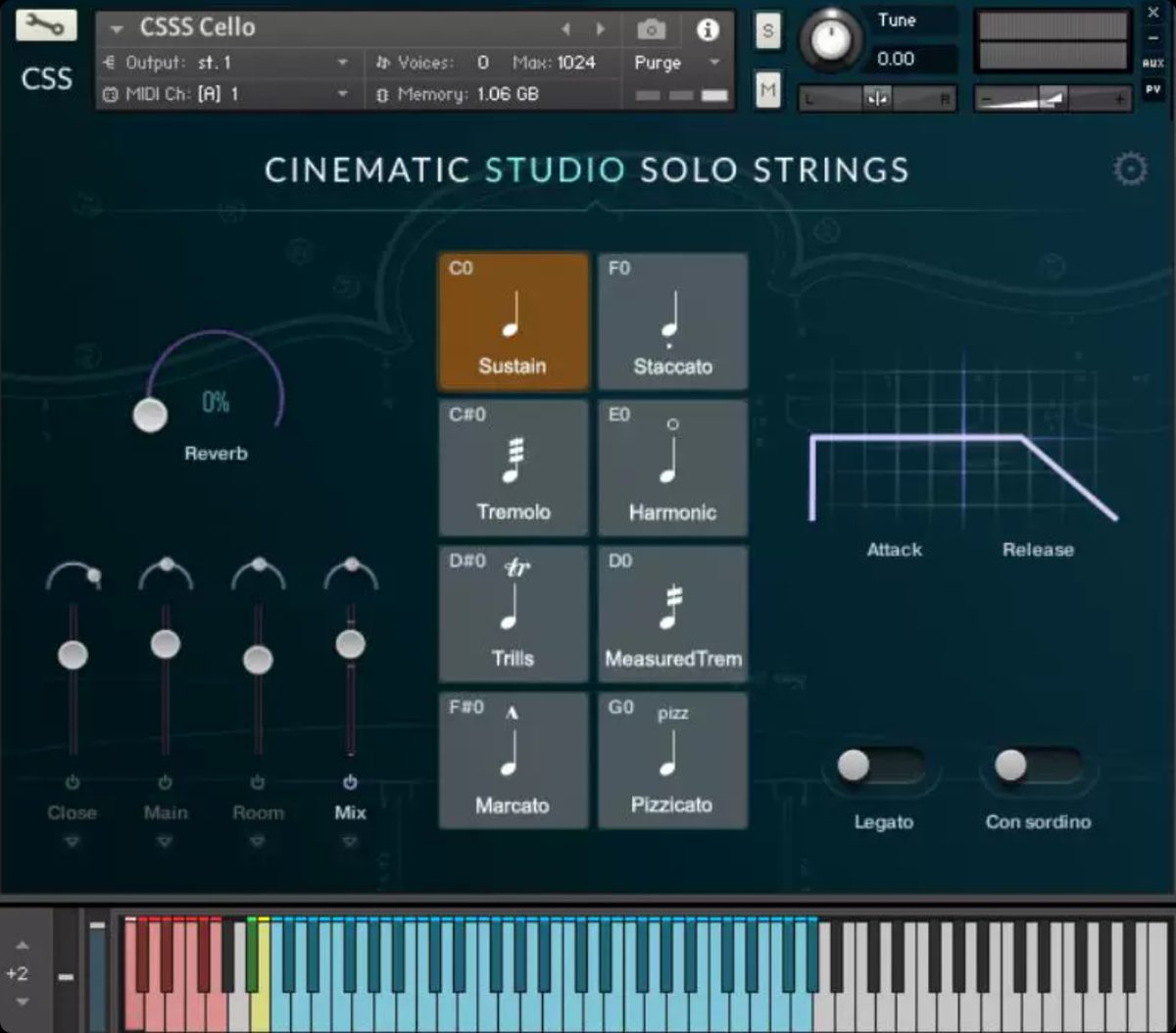
Task: Expand Room mic options triangle
Action: click(257, 842)
